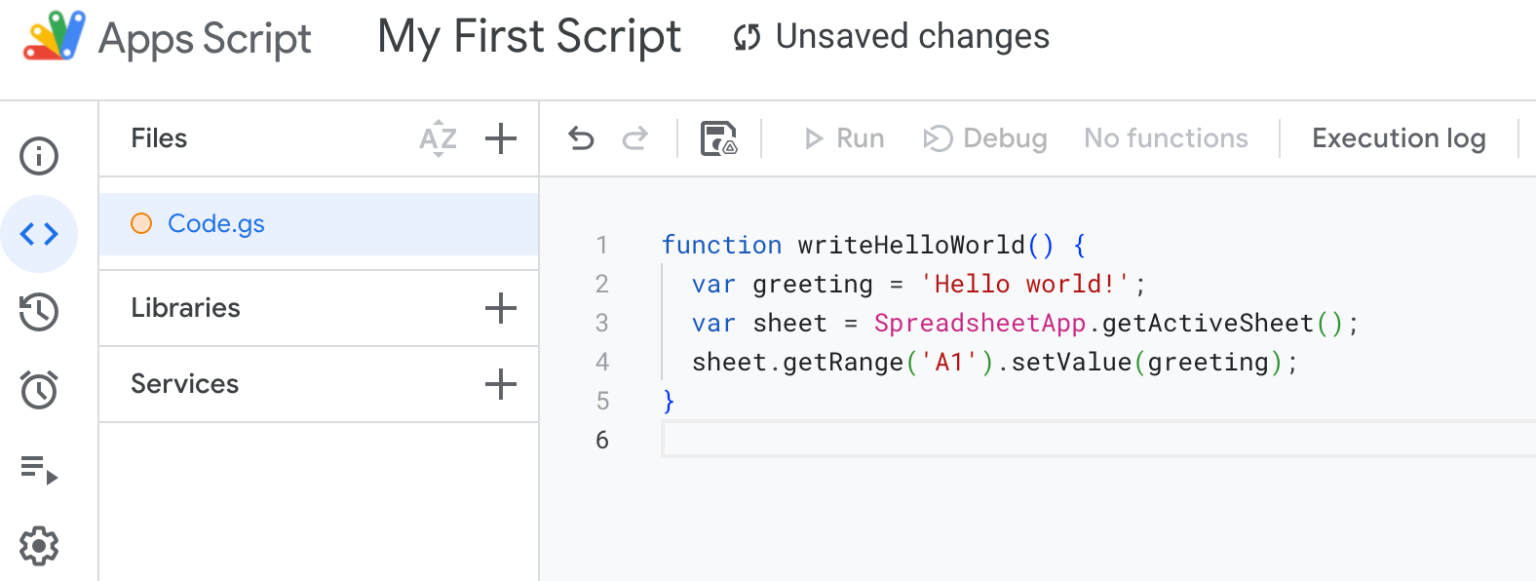Save the project
This screenshot has height=581, width=1536.
(718, 138)
